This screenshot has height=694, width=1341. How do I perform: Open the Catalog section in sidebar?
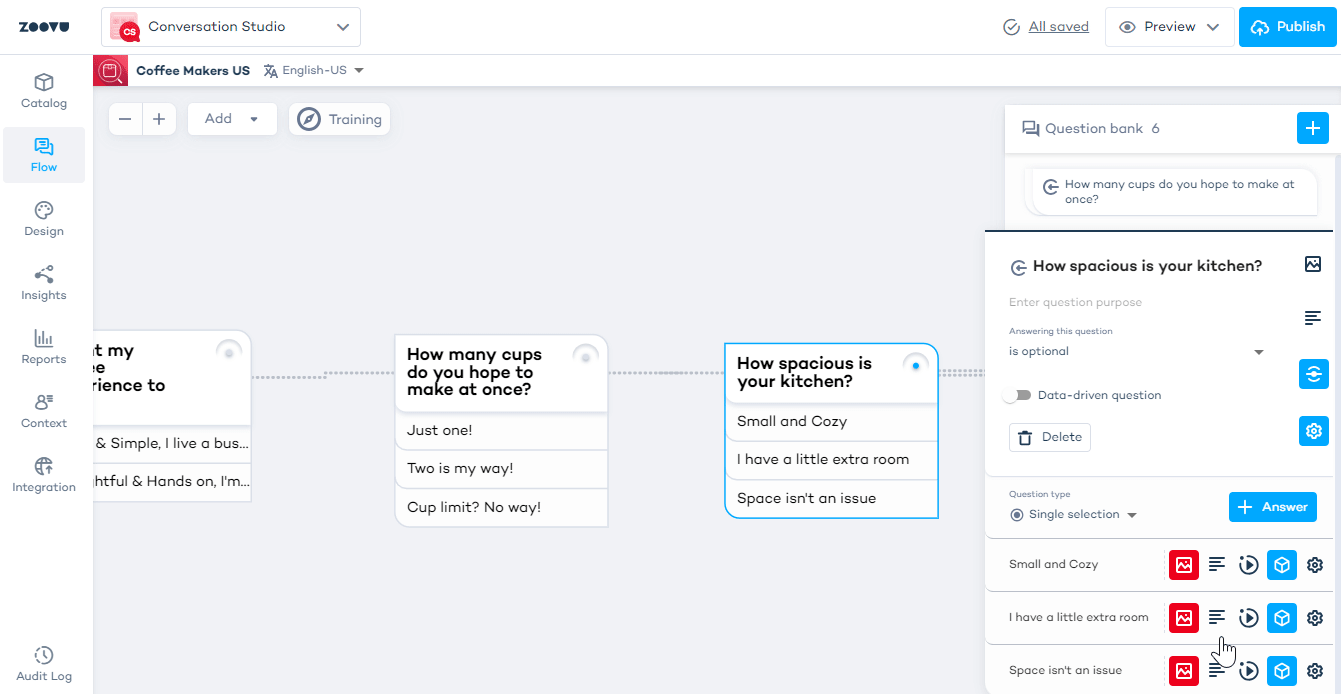[44, 91]
